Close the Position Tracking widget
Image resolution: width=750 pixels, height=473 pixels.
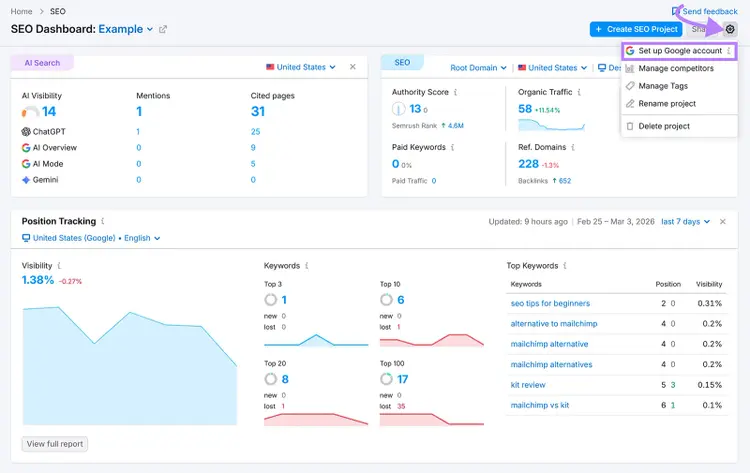click(723, 221)
